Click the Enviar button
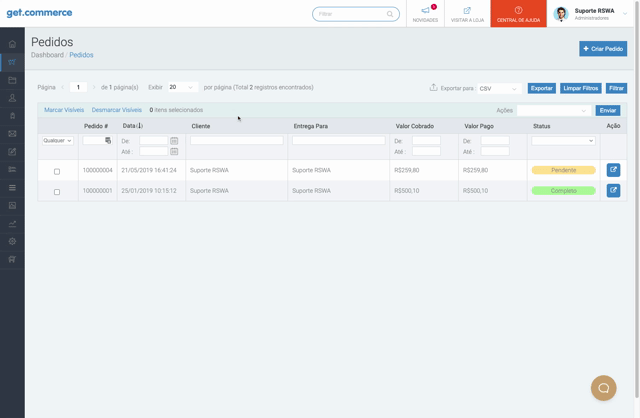This screenshot has height=418, width=640. click(608, 110)
